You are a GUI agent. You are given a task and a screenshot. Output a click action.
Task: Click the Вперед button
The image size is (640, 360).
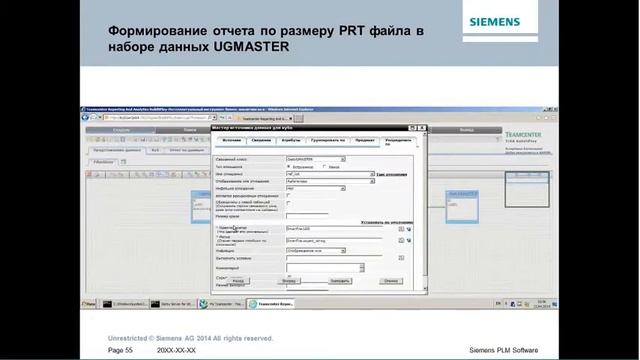point(289,281)
